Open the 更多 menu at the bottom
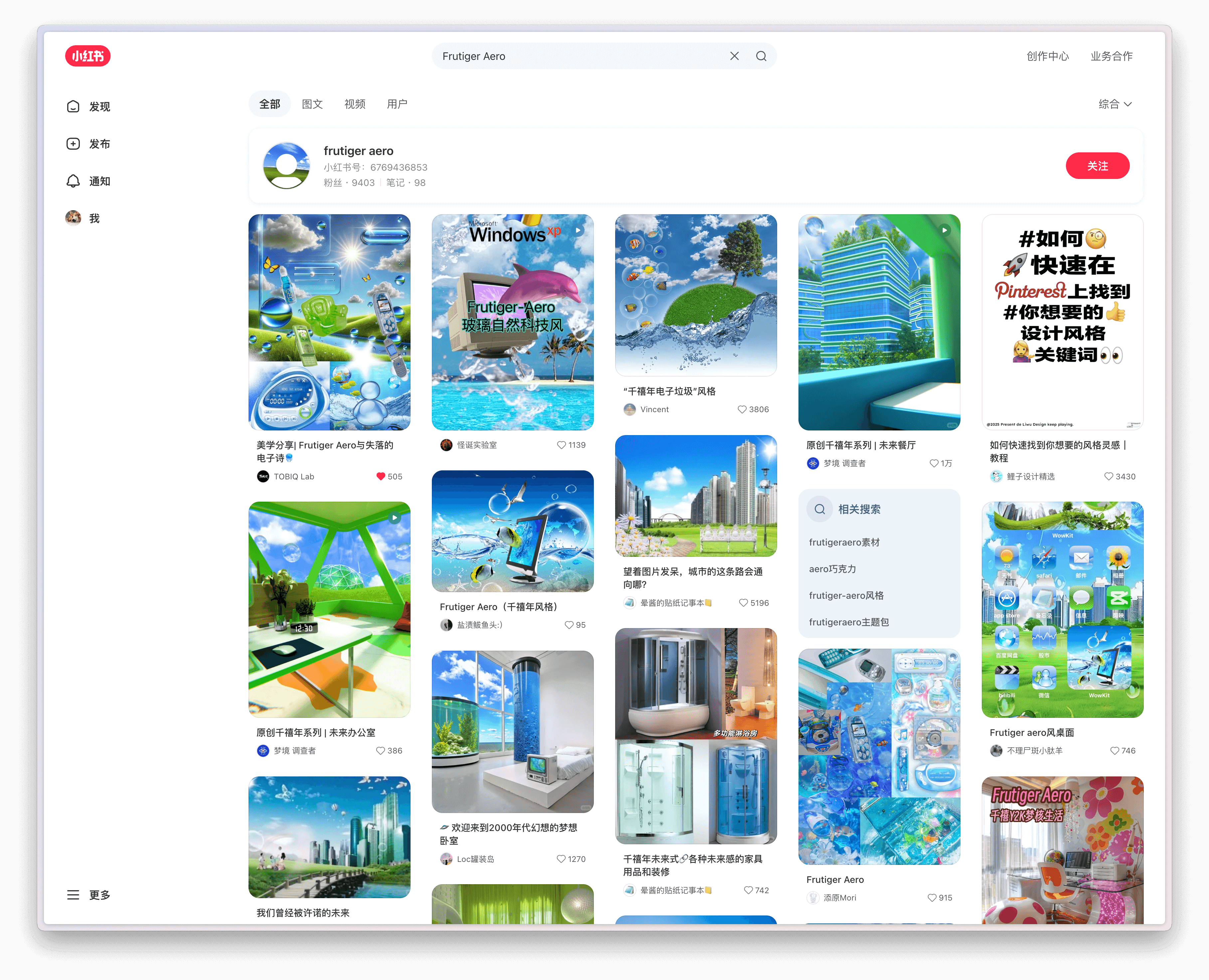 point(88,895)
